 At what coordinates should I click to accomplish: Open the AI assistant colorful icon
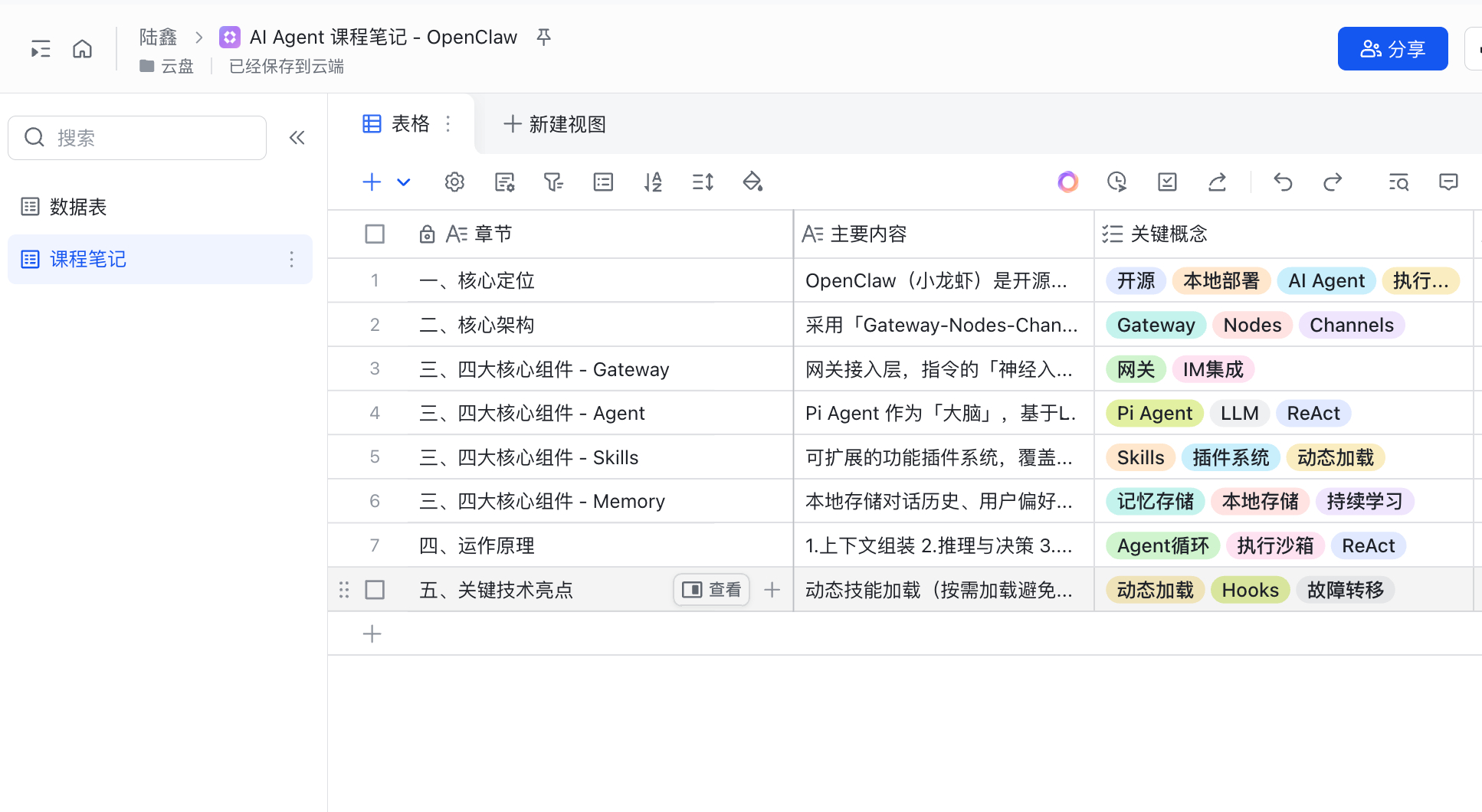click(1067, 182)
